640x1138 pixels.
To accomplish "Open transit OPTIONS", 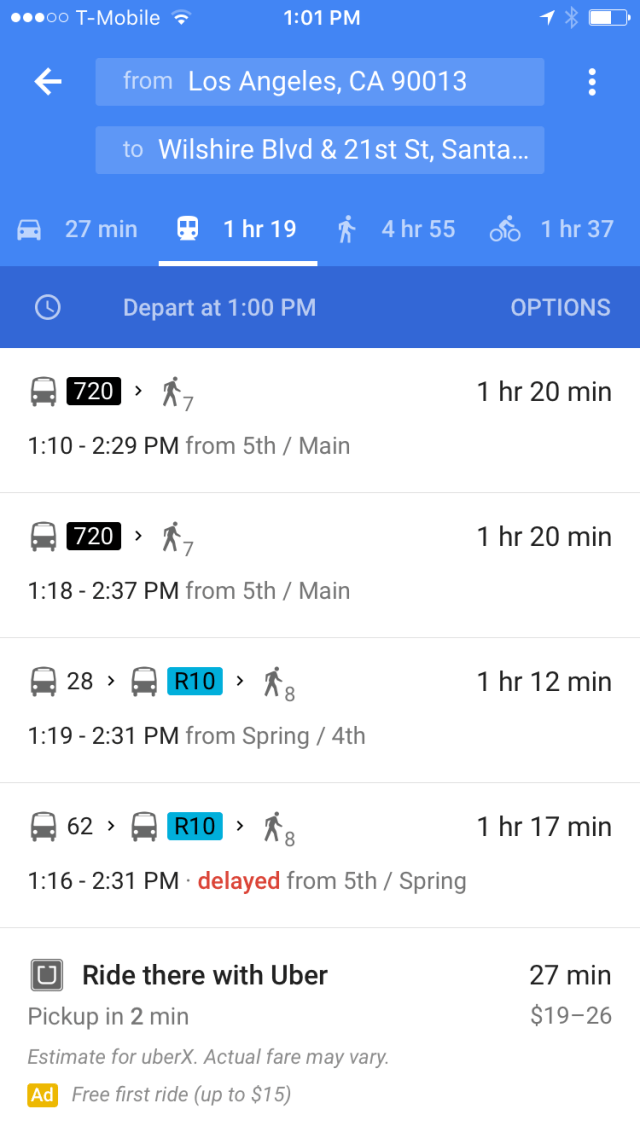I will click(x=560, y=308).
